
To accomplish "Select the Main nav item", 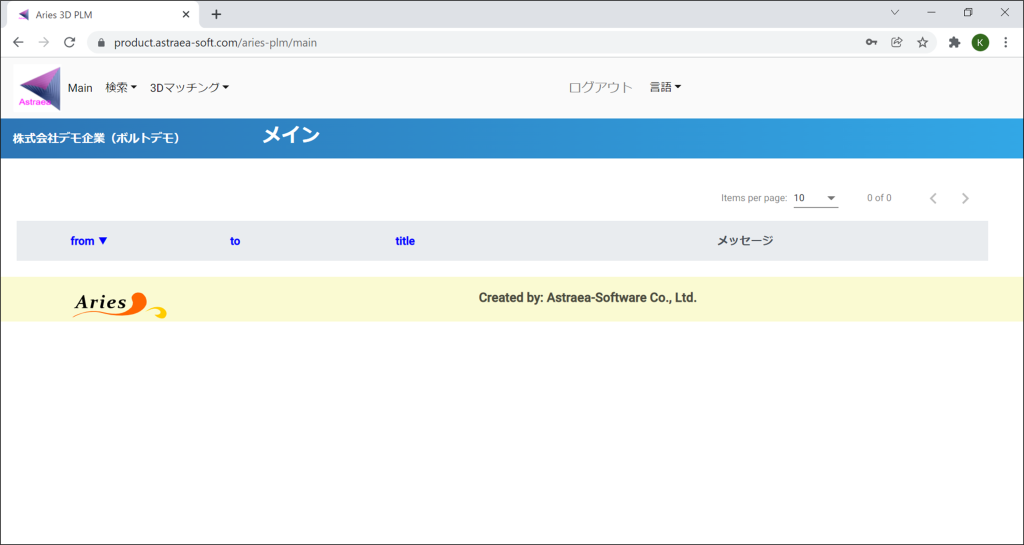I will [x=80, y=88].
